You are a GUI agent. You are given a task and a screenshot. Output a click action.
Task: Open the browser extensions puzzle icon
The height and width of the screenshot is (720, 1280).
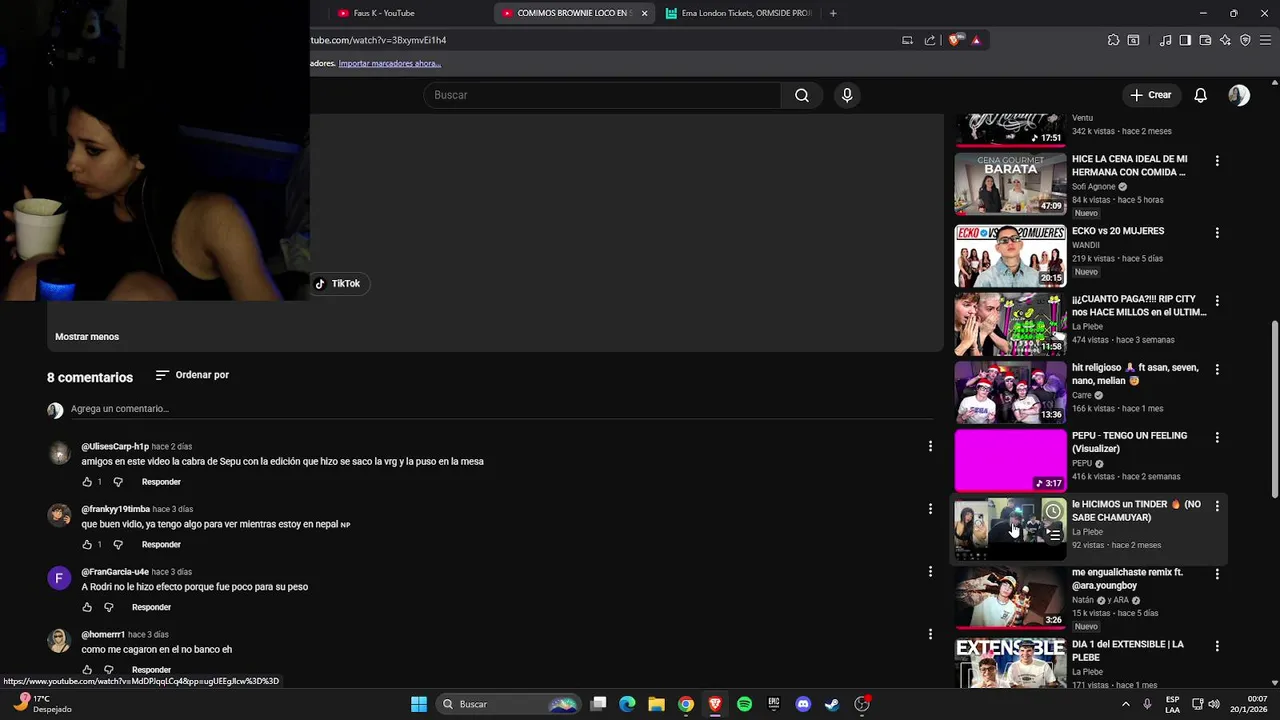pos(1113,40)
